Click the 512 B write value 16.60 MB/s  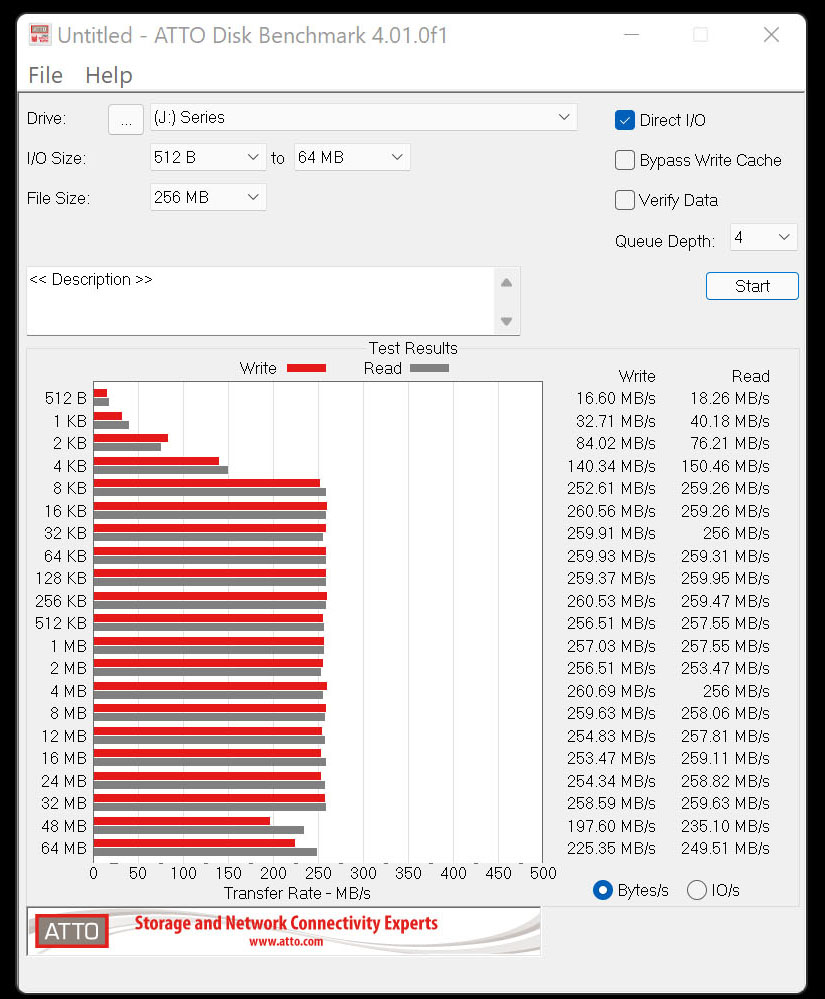click(615, 399)
